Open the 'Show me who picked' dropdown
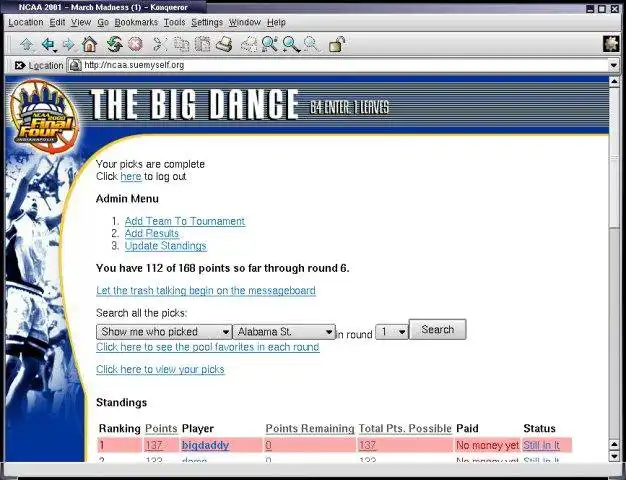 coord(164,332)
